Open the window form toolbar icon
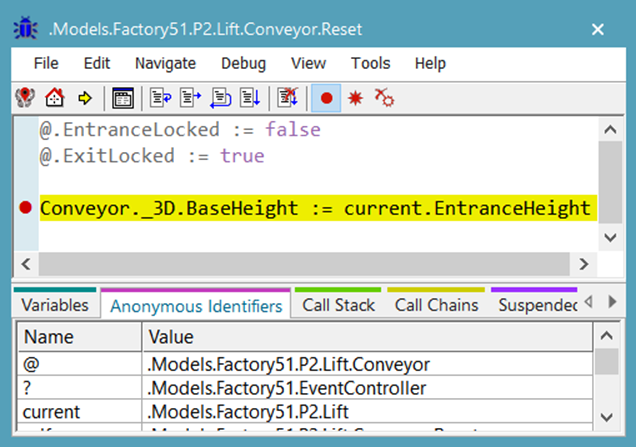Viewport: 636px width, 447px height. pyautogui.click(x=123, y=98)
